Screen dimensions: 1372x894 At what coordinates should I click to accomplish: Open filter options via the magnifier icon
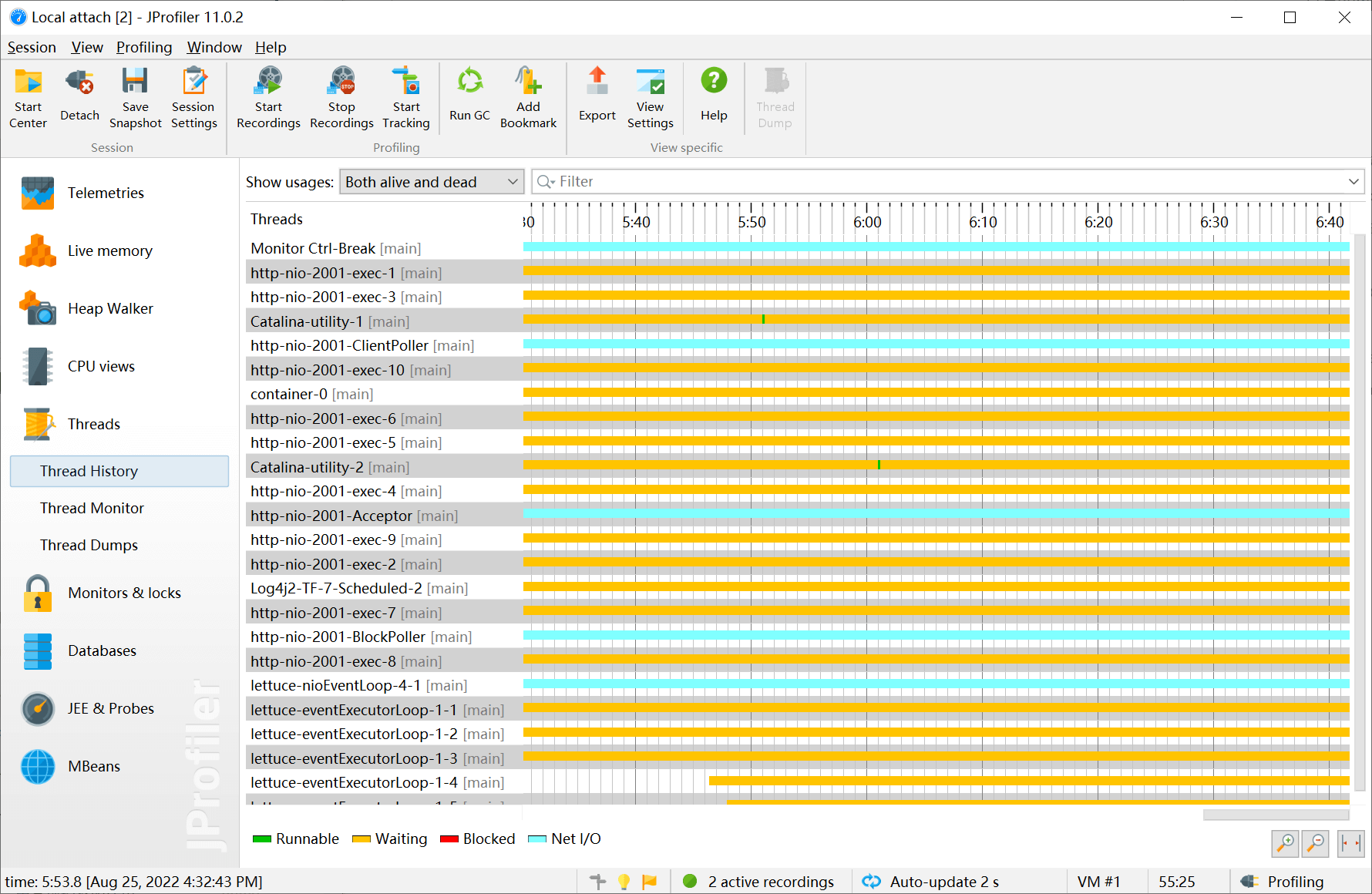pos(546,182)
